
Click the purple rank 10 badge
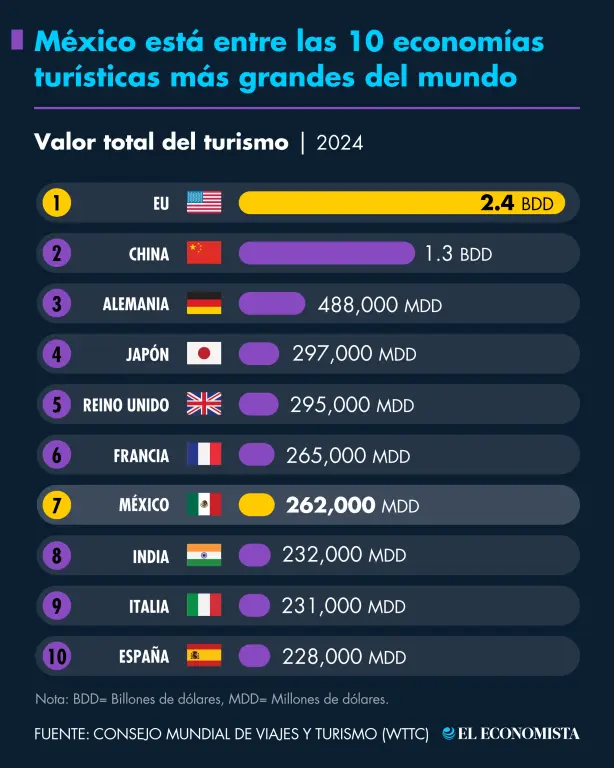tap(57, 656)
